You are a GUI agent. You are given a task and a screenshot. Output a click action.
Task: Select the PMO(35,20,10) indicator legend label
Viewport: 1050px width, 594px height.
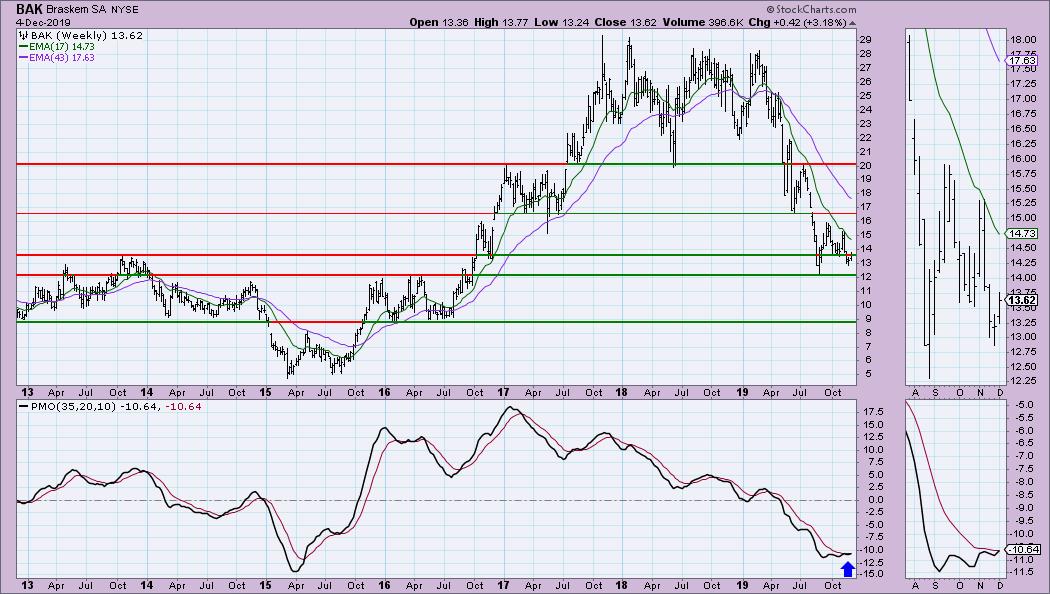pos(74,406)
